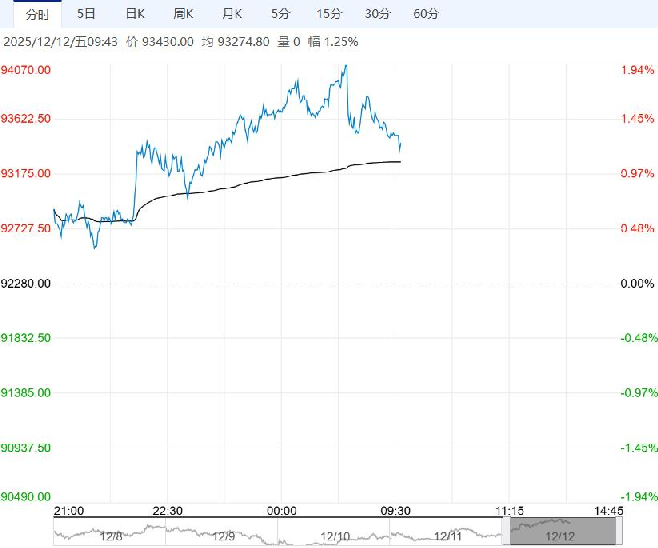Click the 价 93430.00 price readout

pos(160,42)
